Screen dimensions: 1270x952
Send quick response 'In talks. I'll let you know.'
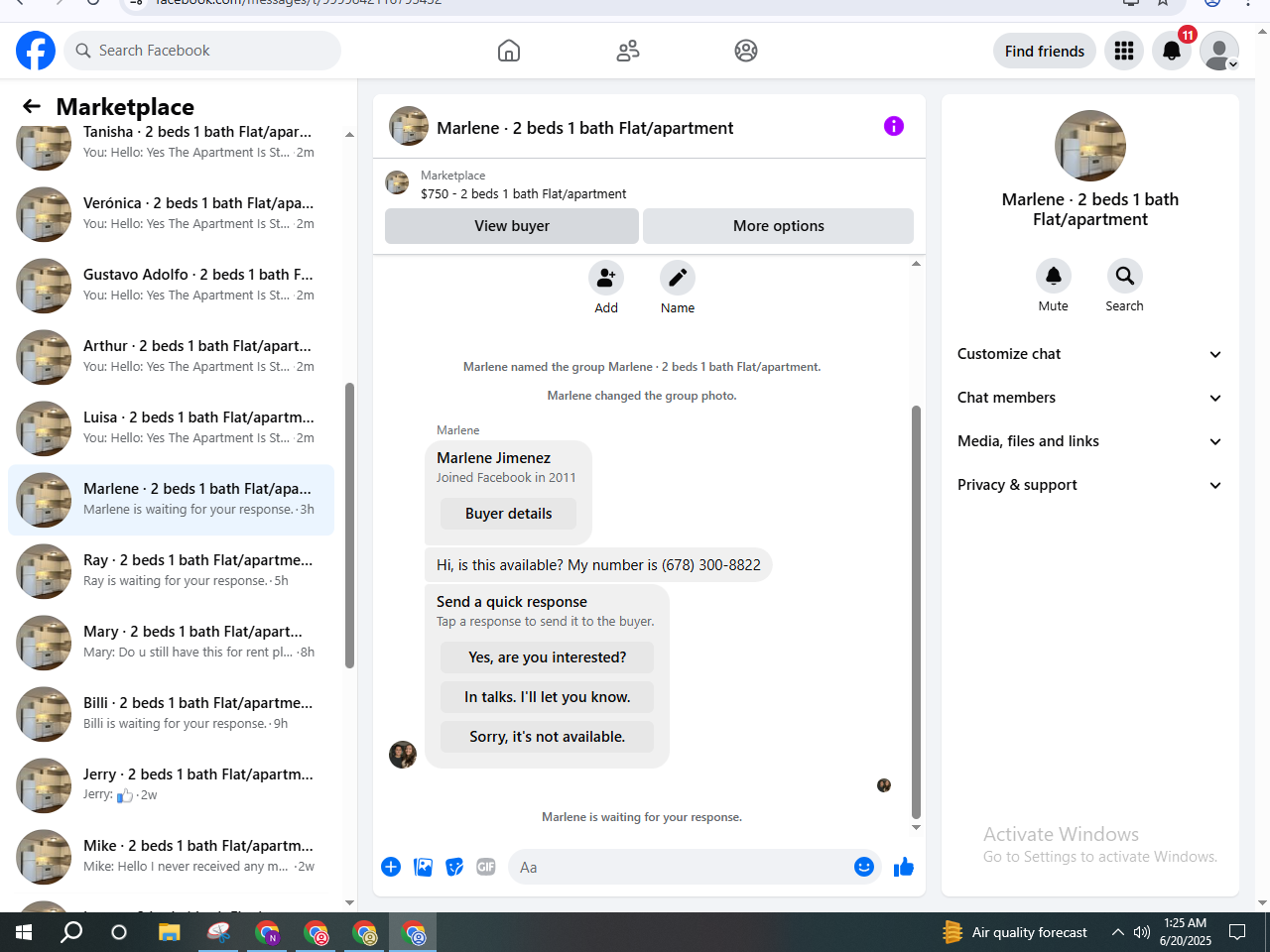pyautogui.click(x=548, y=697)
